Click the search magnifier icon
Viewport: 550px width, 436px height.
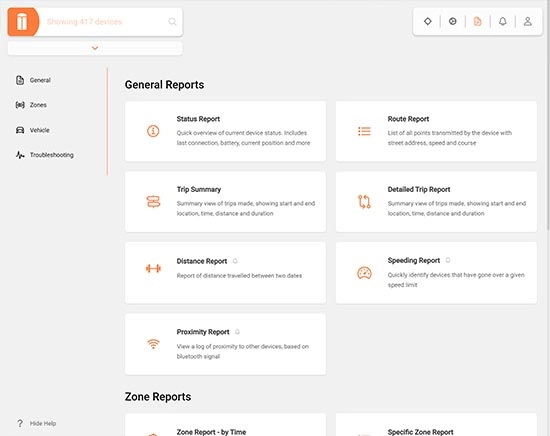(x=172, y=22)
